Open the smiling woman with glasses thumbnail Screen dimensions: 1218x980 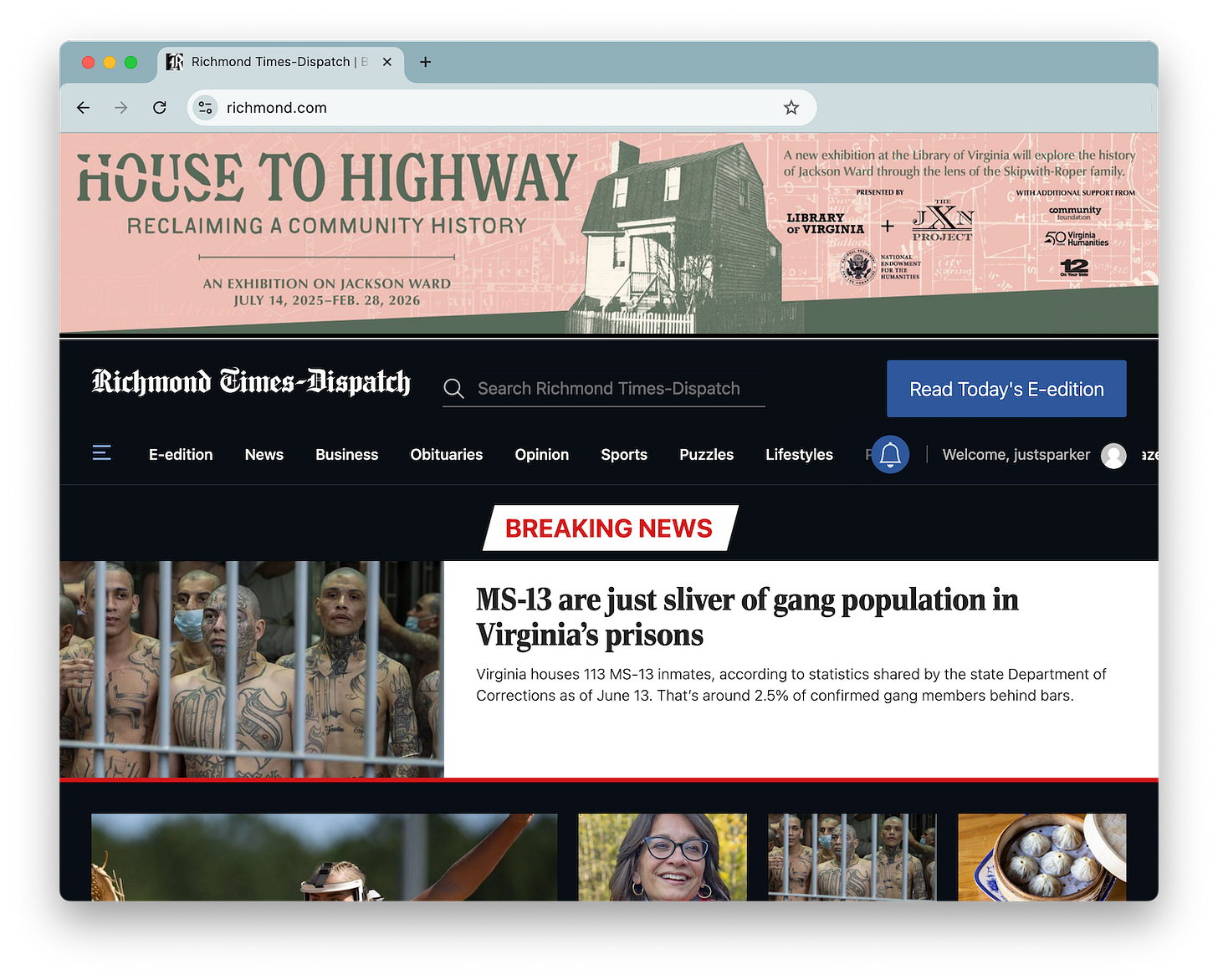pyautogui.click(x=663, y=857)
